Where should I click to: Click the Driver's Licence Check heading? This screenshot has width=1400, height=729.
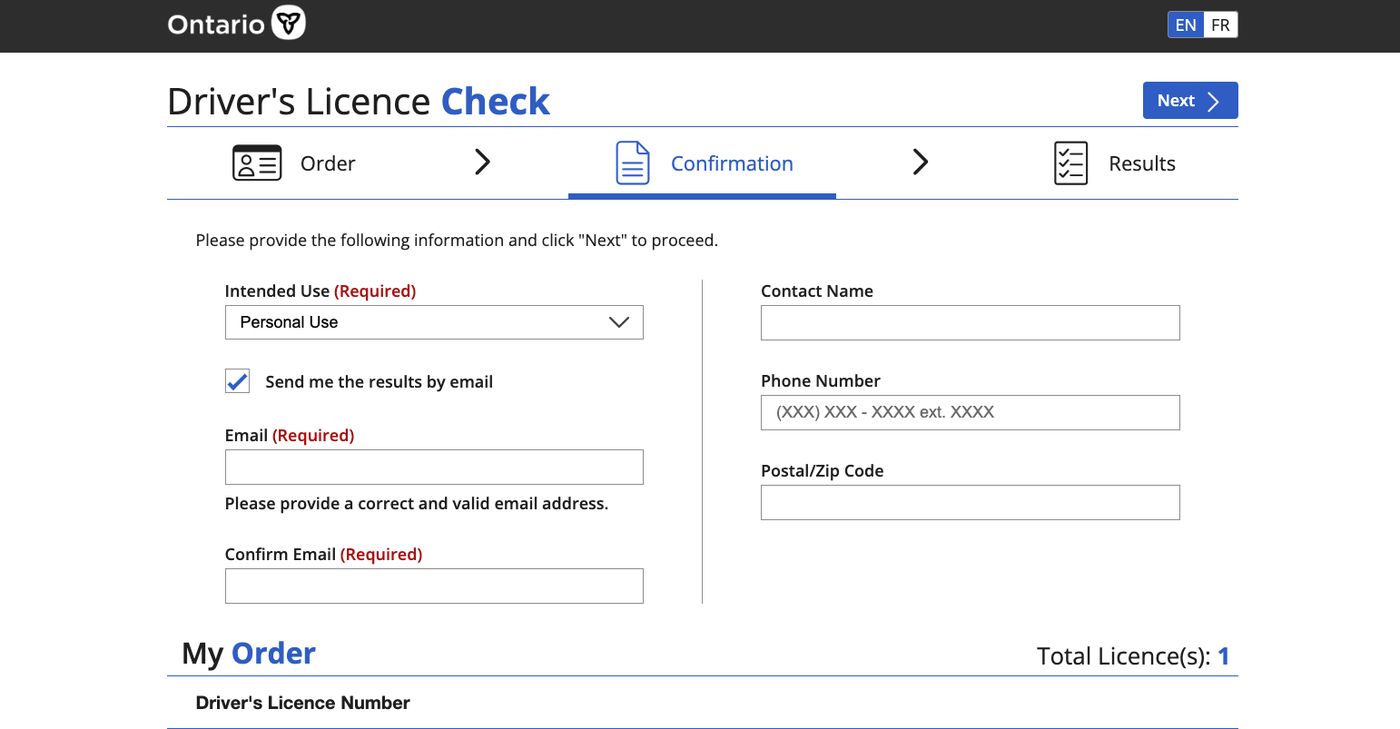358,101
